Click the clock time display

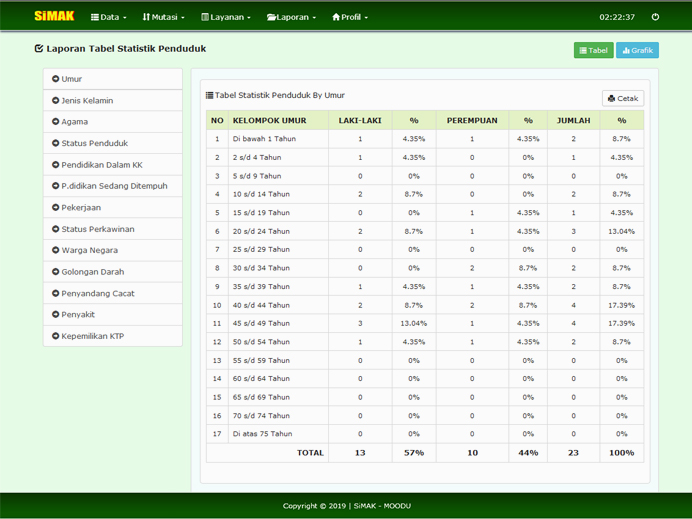point(616,17)
